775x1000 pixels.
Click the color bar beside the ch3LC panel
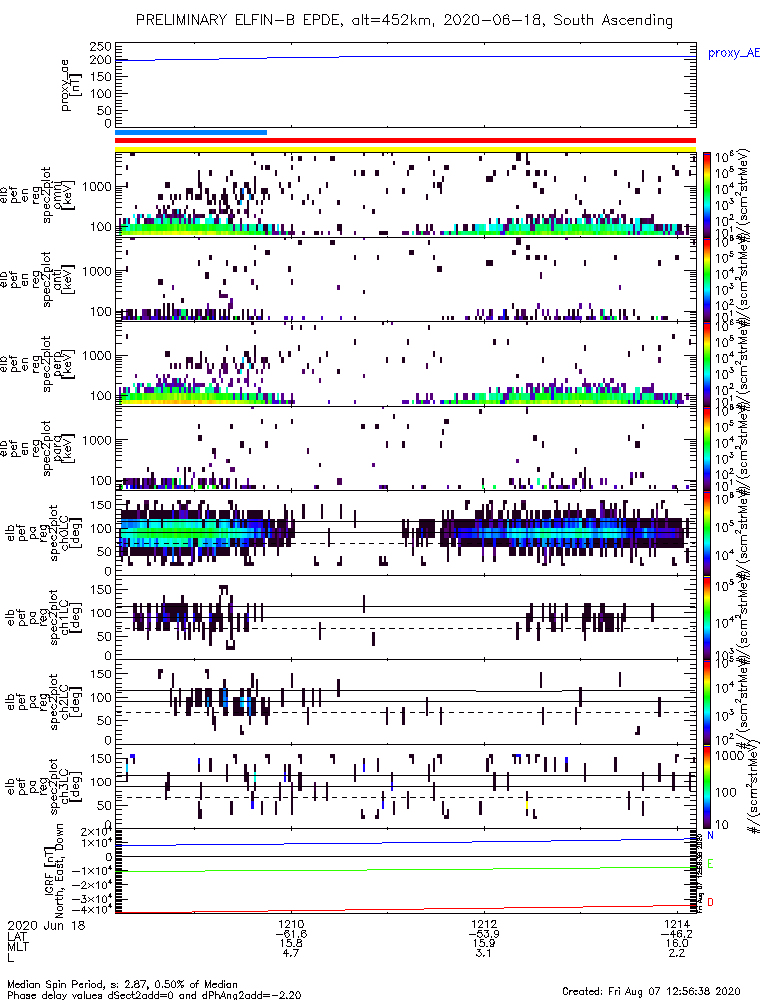[707, 786]
